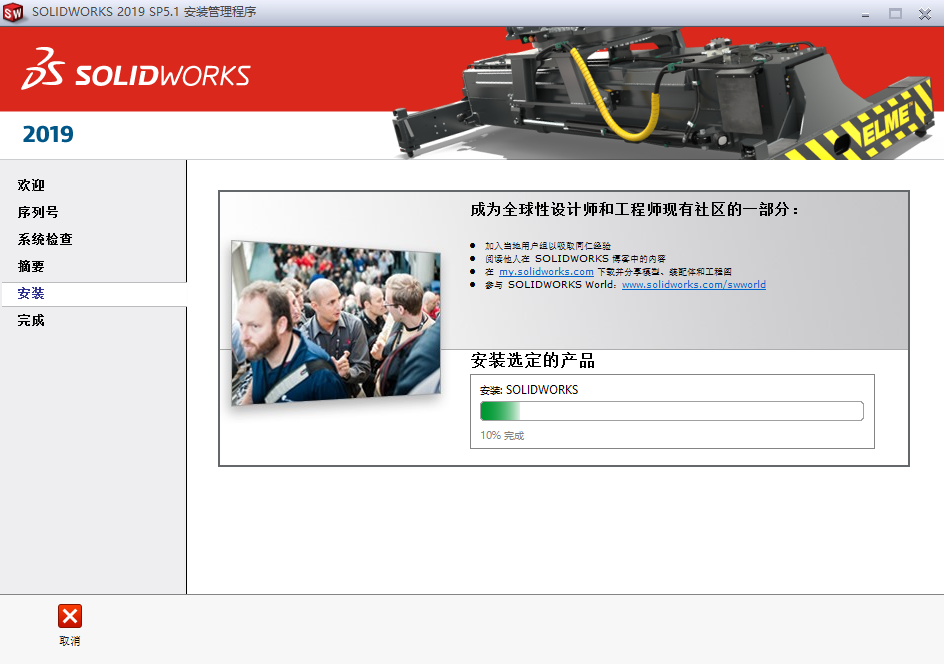944x664 pixels.
Task: Open the my.solidworks.com link
Action: [546, 271]
